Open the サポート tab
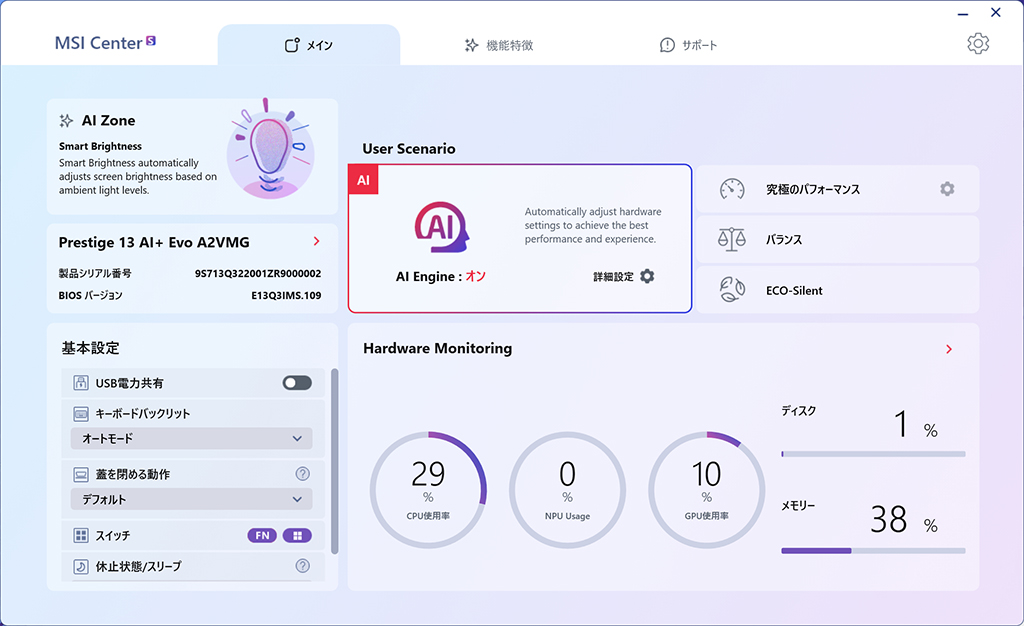Screen dimensions: 1024x626 tap(688, 45)
